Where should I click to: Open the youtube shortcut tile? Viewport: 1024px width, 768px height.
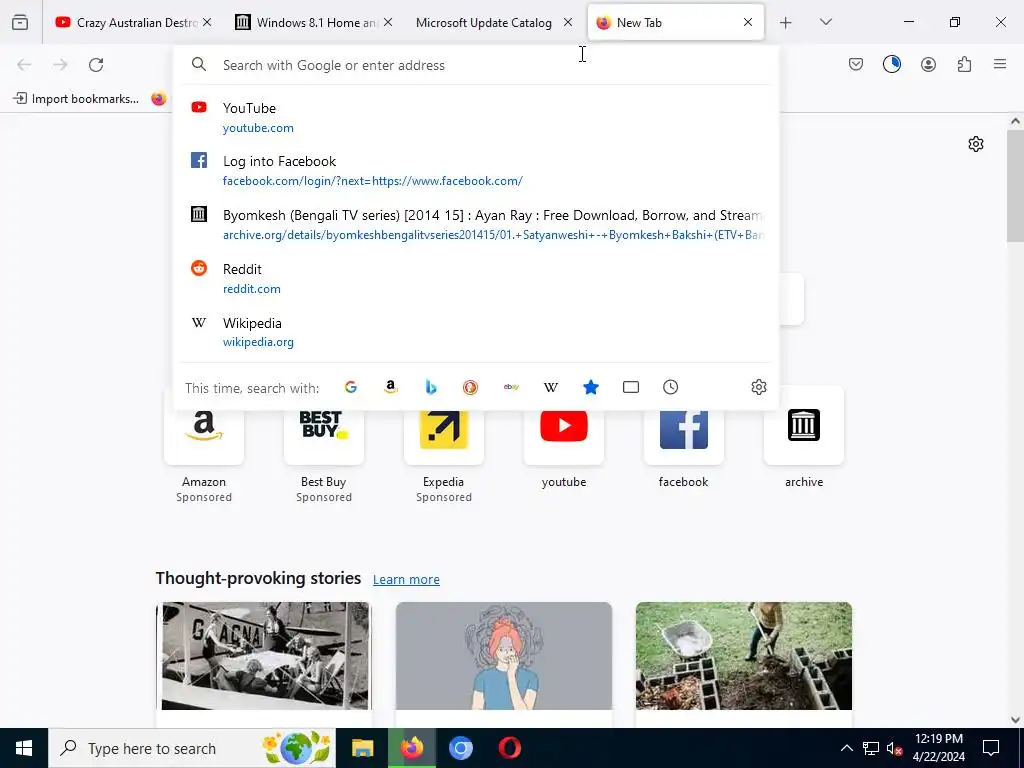(x=564, y=439)
